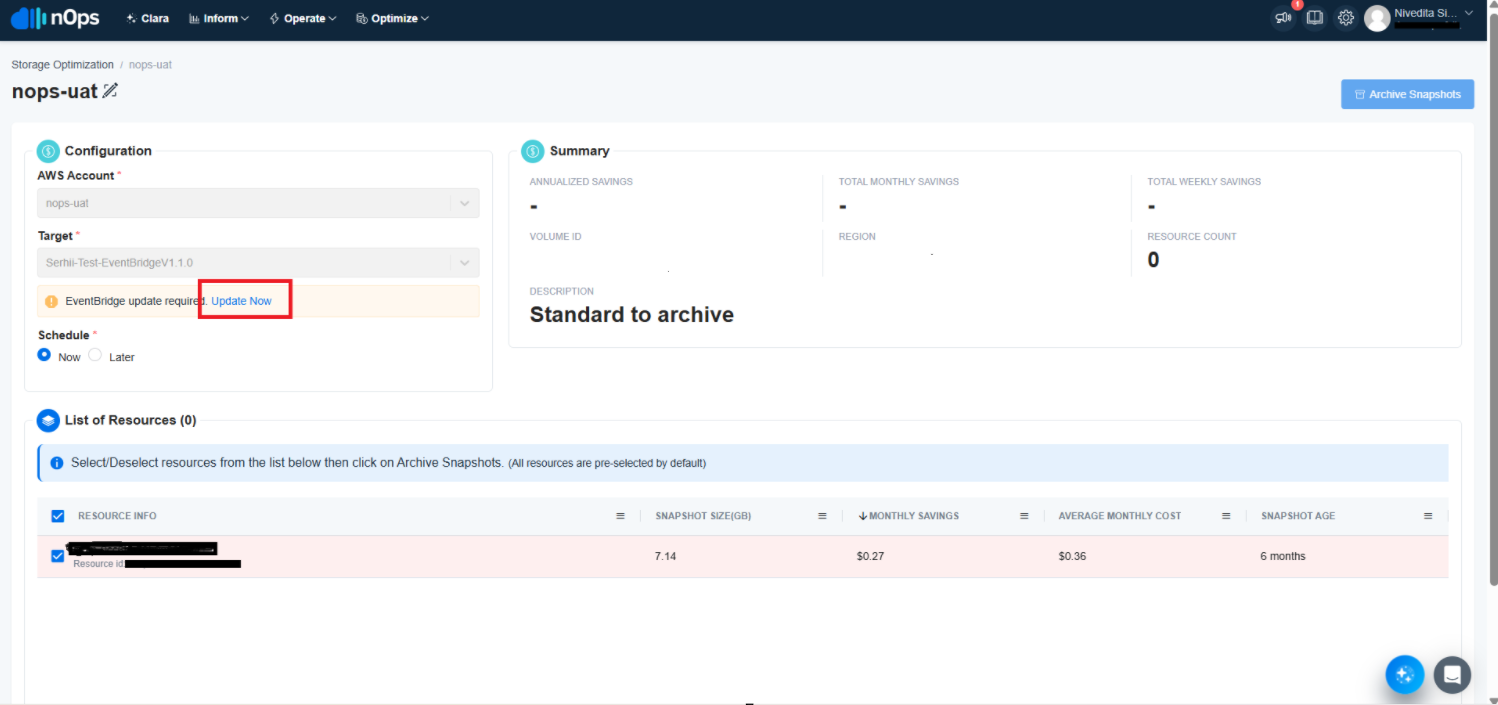This screenshot has width=1498, height=705.
Task: Select the Now schedule radio button
Action: pyautogui.click(x=44, y=355)
